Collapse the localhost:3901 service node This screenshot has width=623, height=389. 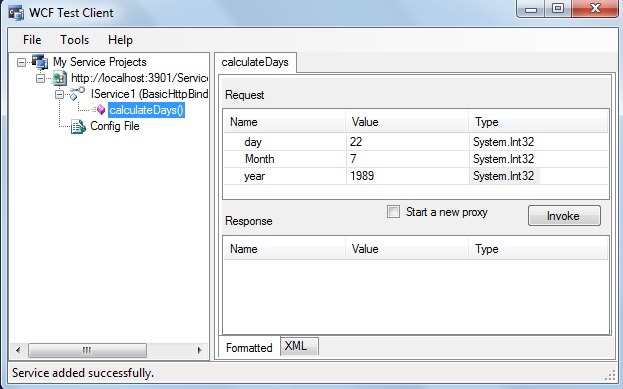click(x=41, y=78)
